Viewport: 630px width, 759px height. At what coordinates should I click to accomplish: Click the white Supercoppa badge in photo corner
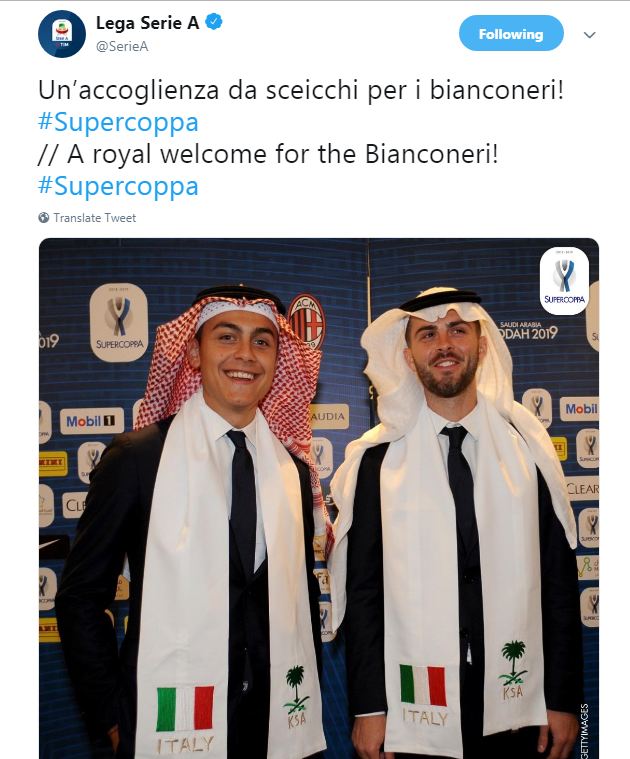click(564, 280)
